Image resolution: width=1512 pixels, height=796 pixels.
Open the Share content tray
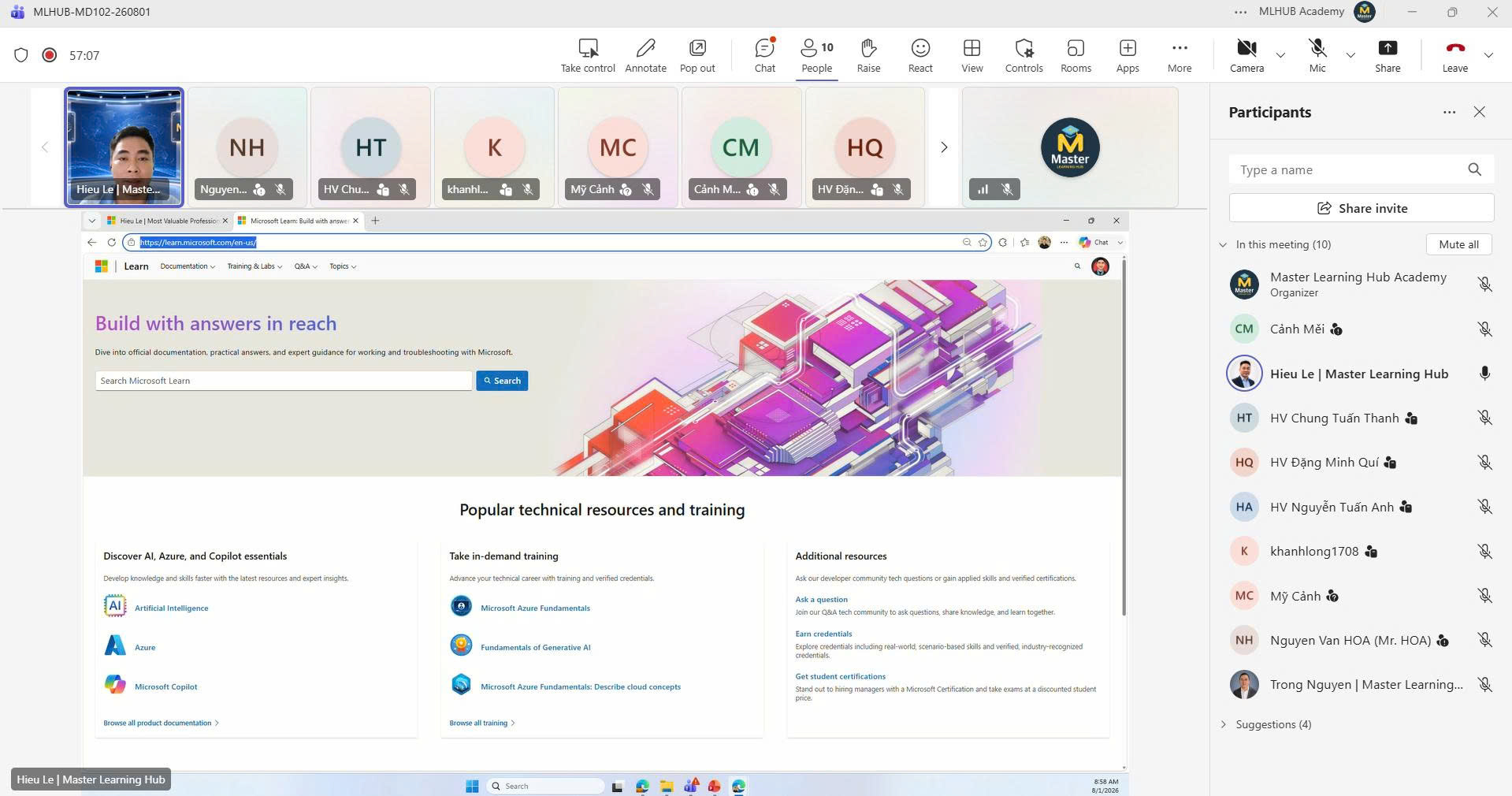click(x=1388, y=55)
